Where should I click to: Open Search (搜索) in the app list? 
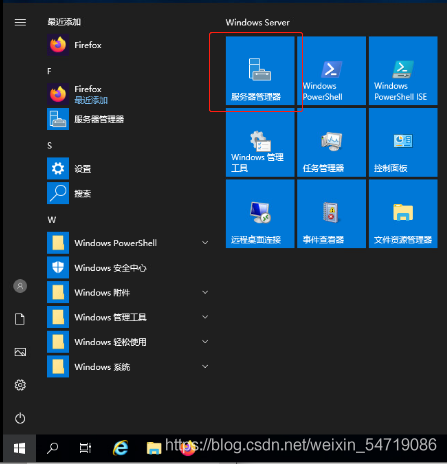click(128, 193)
